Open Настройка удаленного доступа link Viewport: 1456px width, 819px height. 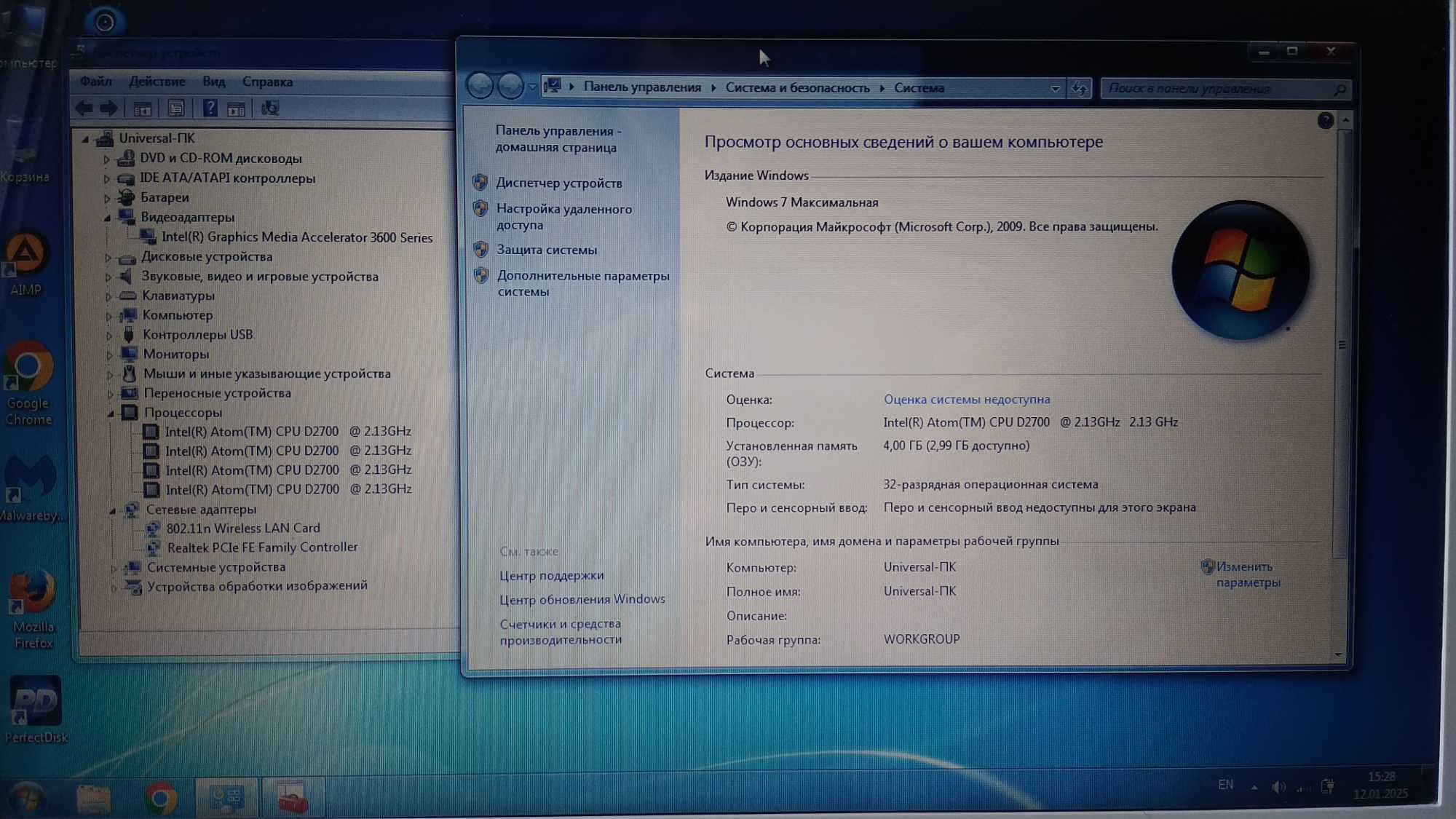[564, 217]
